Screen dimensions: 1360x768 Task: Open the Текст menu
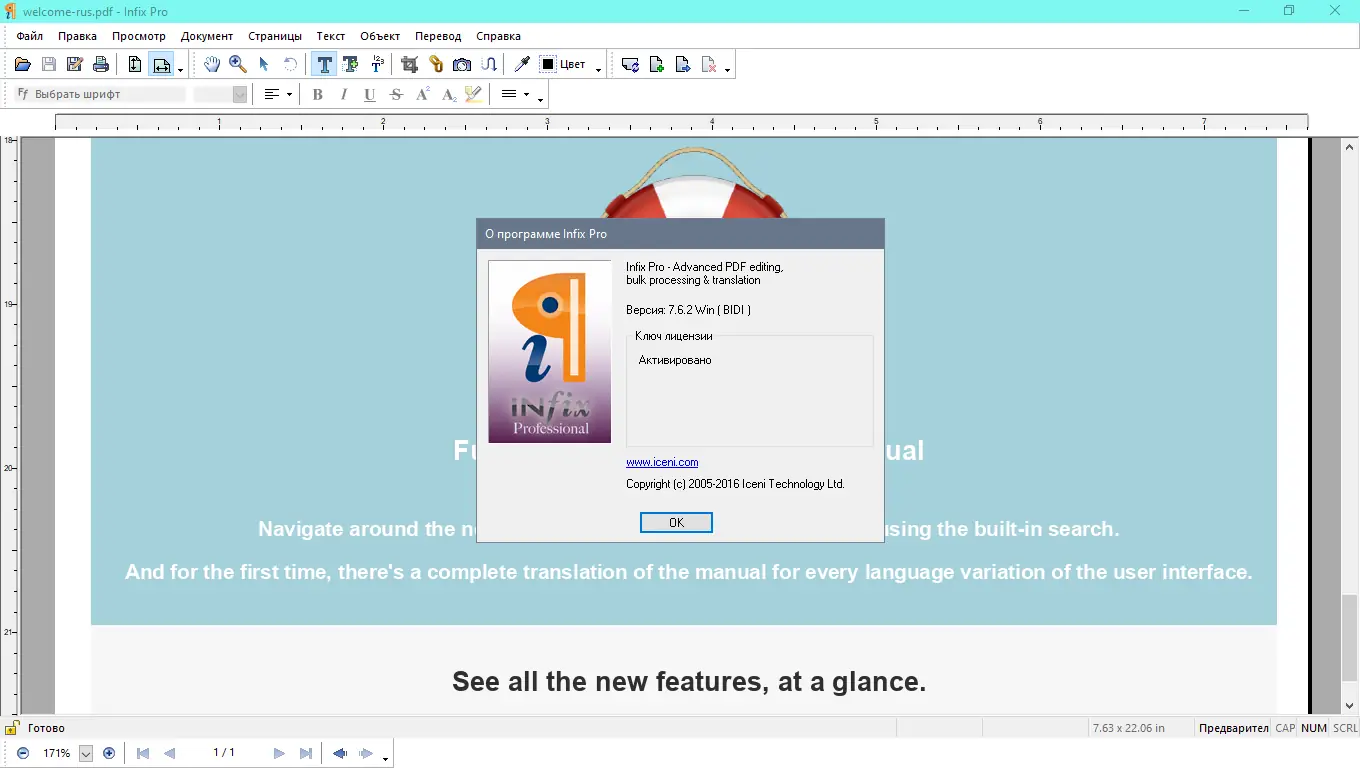[331, 36]
